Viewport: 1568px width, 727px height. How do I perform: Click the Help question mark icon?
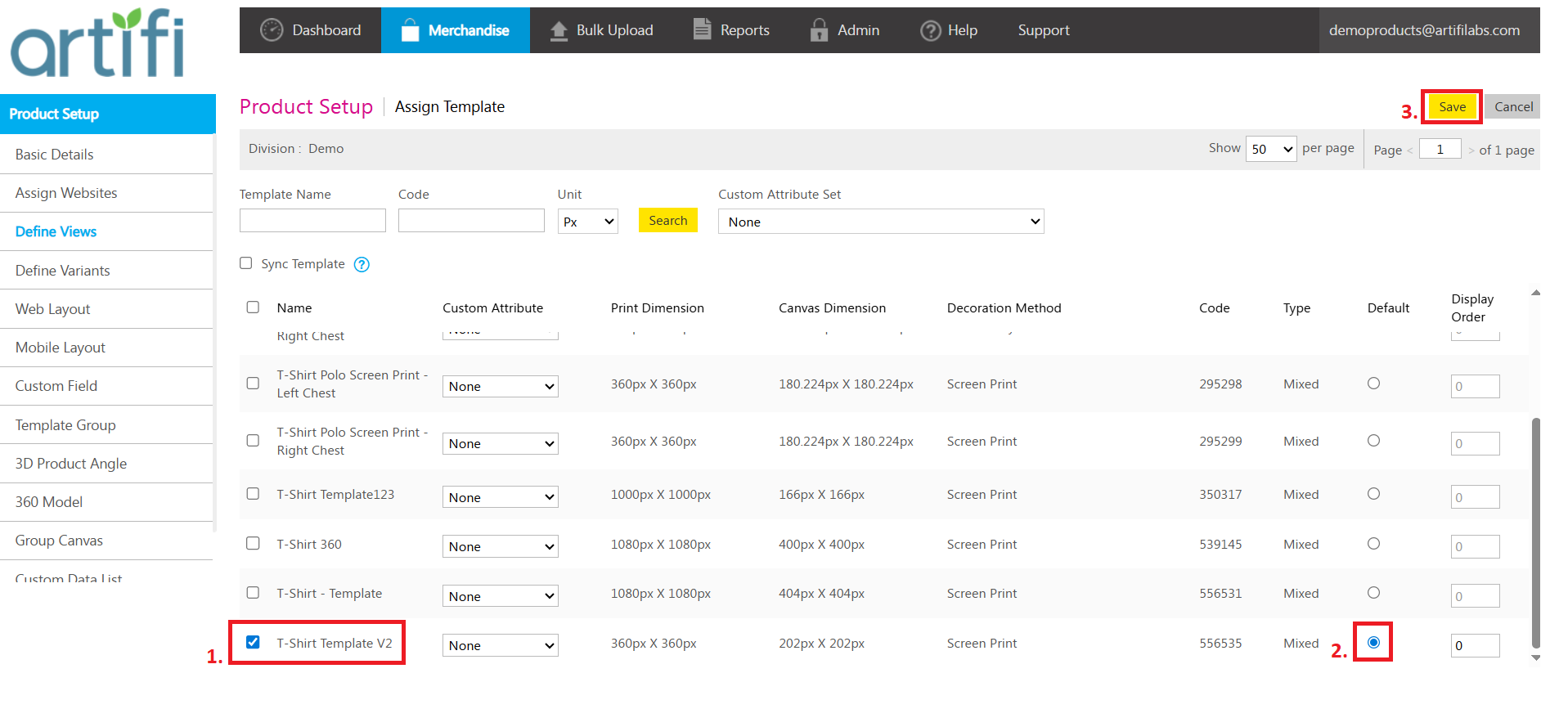(x=930, y=31)
